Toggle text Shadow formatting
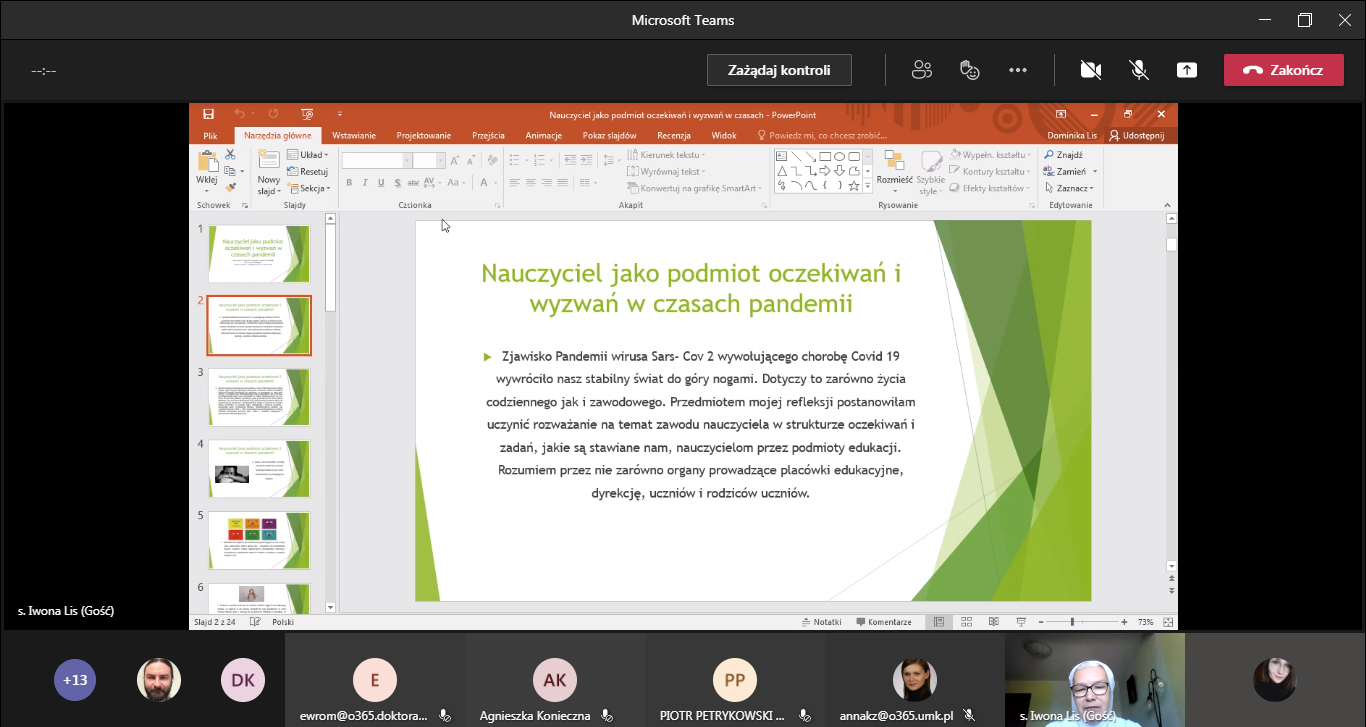The height and width of the screenshot is (727, 1366). pos(398,183)
